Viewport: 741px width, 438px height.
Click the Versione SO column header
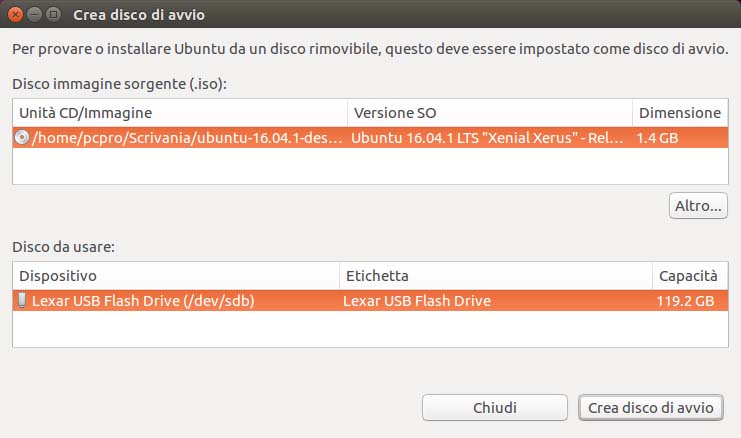(490, 113)
